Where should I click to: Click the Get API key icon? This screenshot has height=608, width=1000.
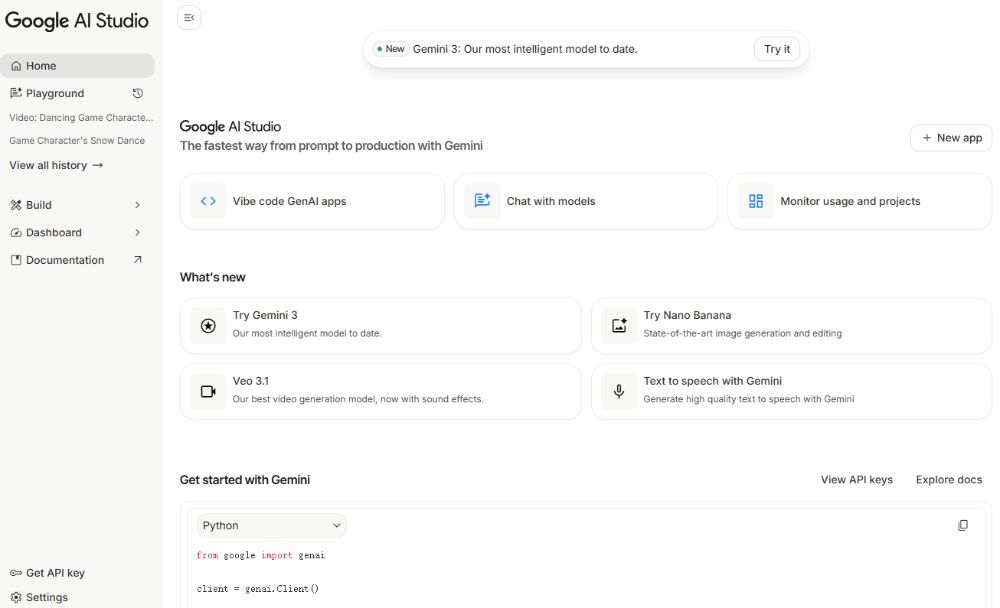coord(14,572)
